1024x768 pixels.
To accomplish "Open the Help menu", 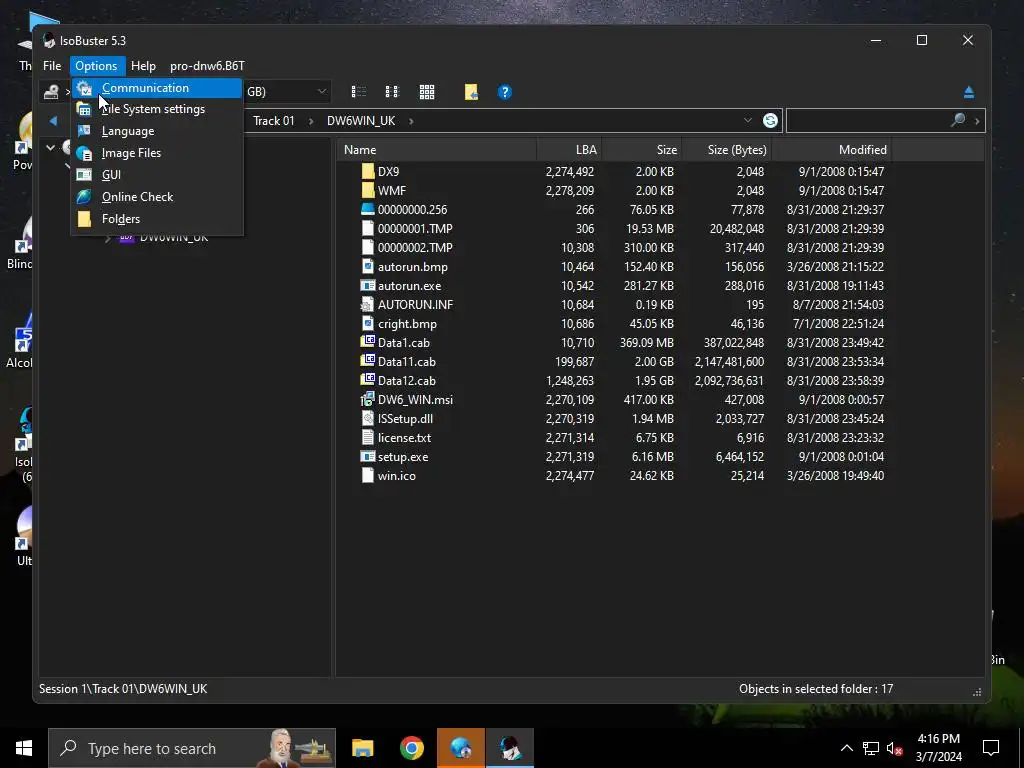I will click(x=143, y=66).
